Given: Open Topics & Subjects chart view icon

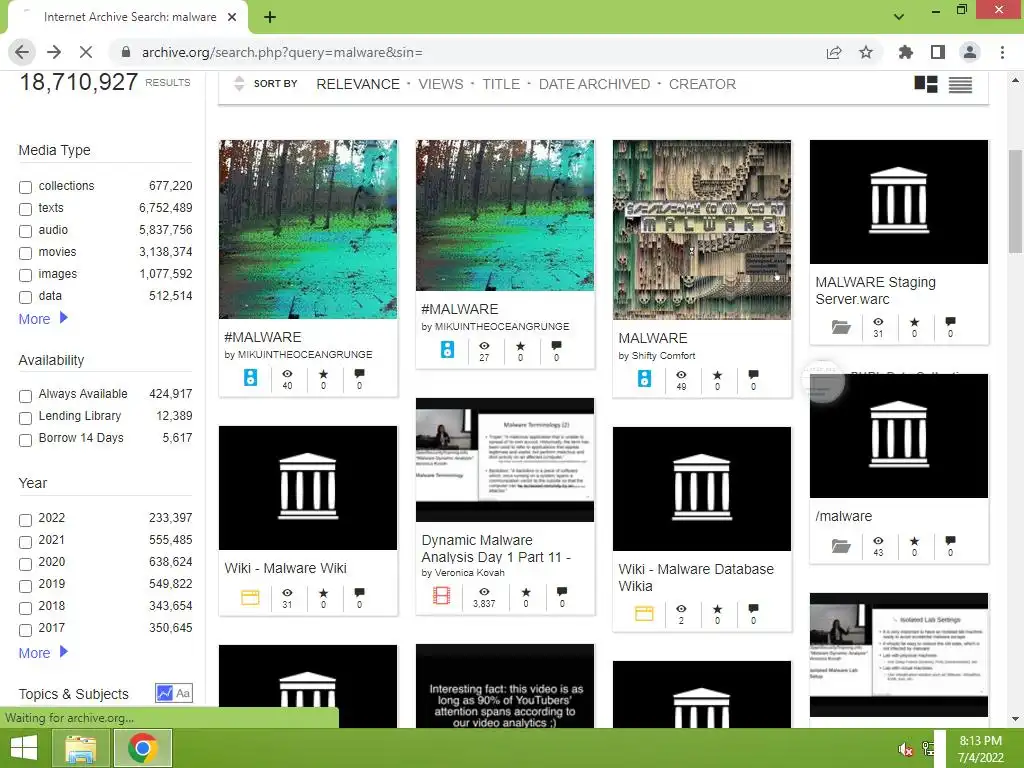Looking at the screenshot, I should (x=165, y=693).
